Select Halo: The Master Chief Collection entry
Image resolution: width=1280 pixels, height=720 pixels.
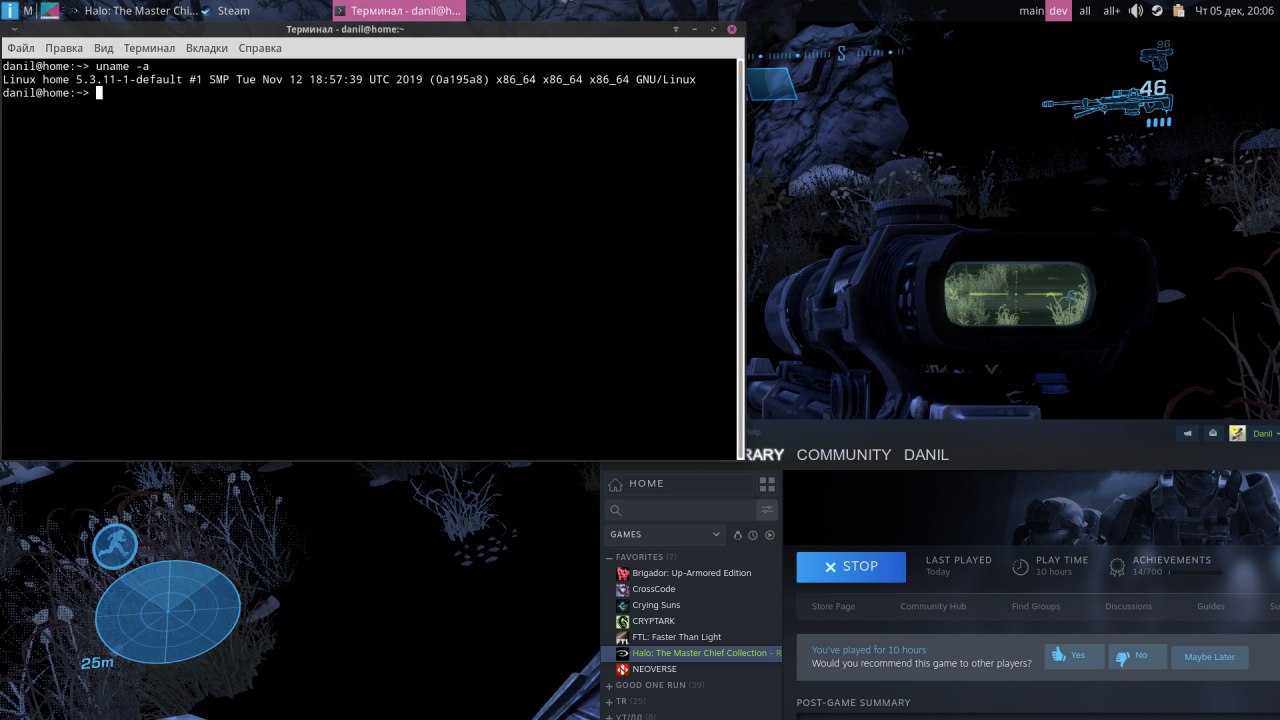coord(691,654)
